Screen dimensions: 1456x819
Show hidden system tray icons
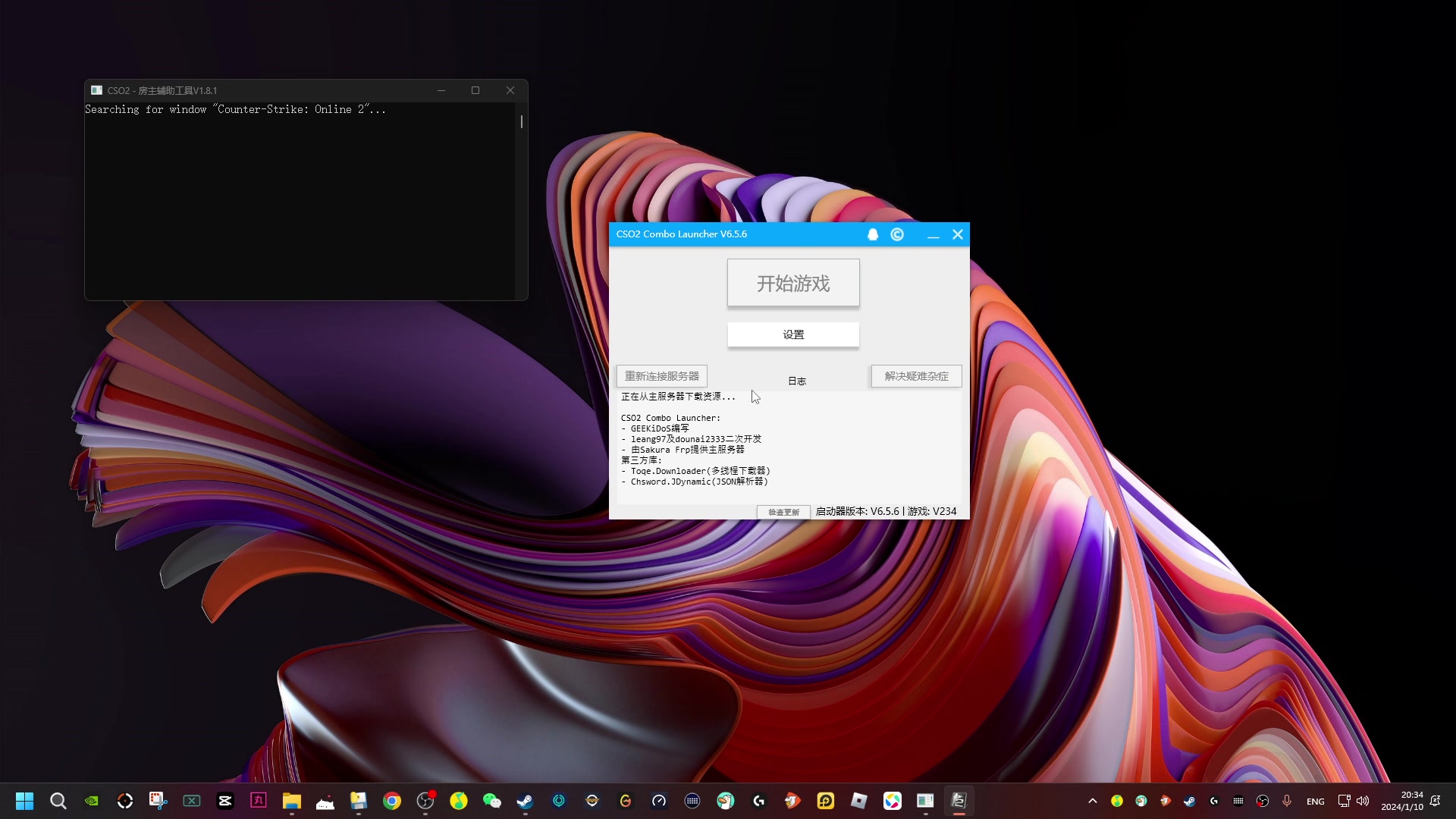[1093, 801]
